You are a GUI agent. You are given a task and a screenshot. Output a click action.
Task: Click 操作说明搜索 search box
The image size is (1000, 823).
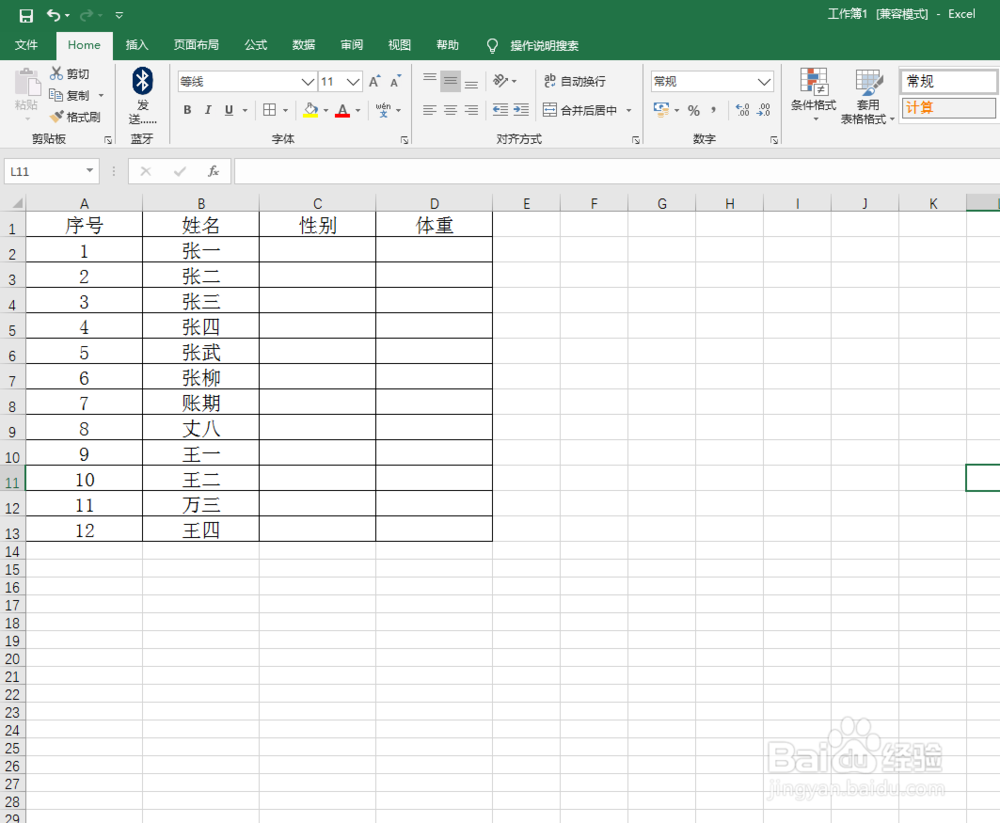tap(544, 45)
